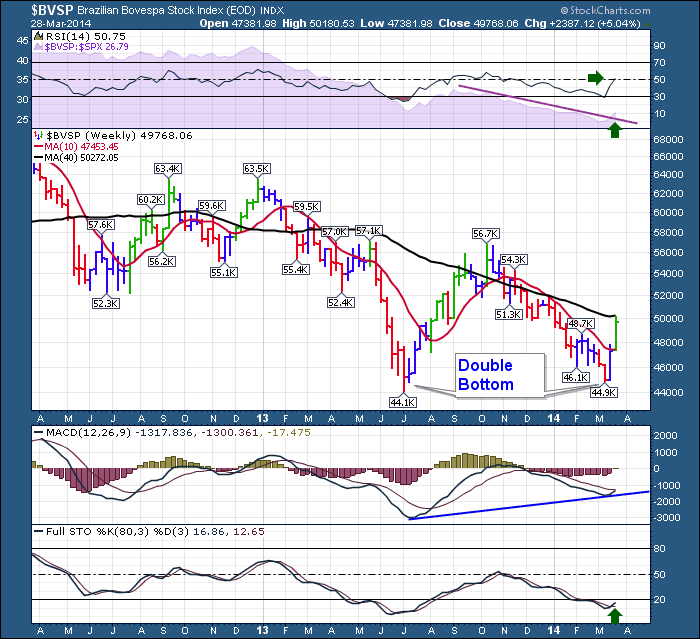The image size is (700, 639).
Task: Click the 90 RSI axis label
Action: pyautogui.click(x=659, y=46)
